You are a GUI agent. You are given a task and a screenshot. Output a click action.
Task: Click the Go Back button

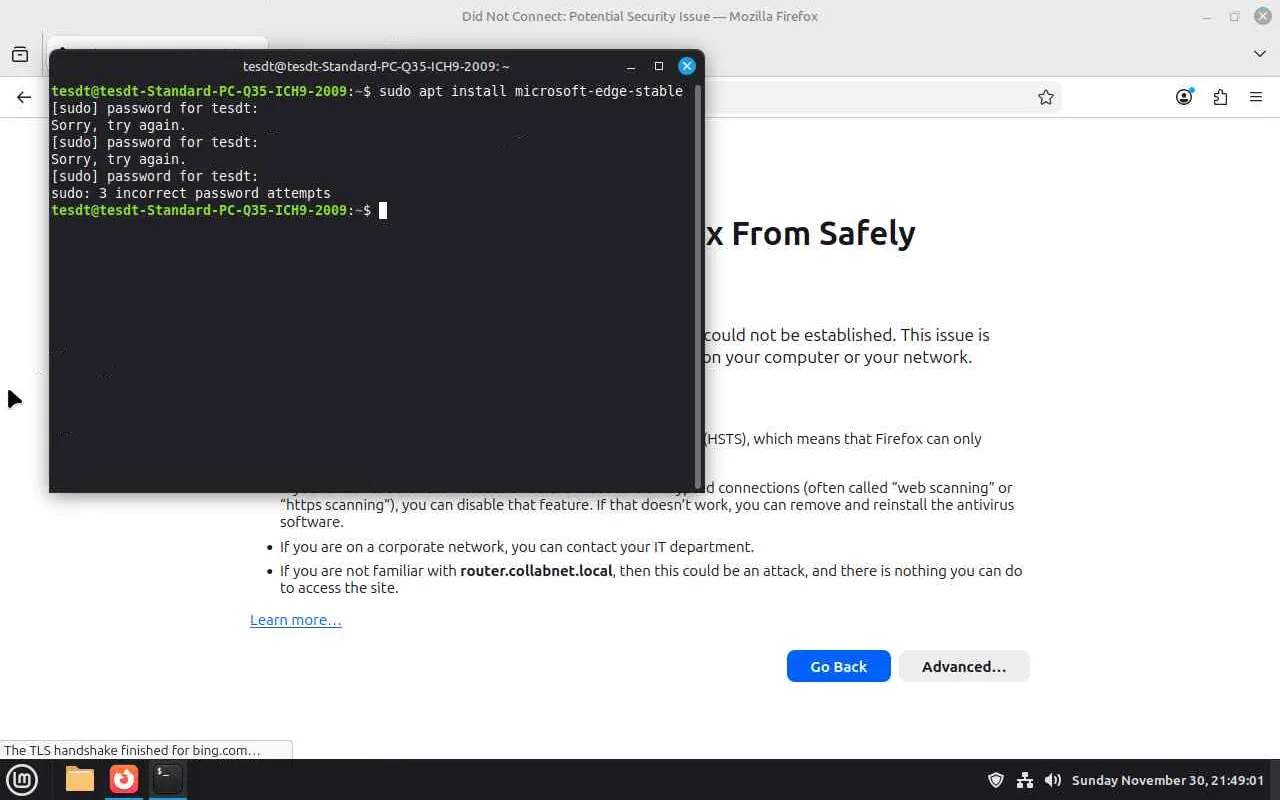click(839, 666)
